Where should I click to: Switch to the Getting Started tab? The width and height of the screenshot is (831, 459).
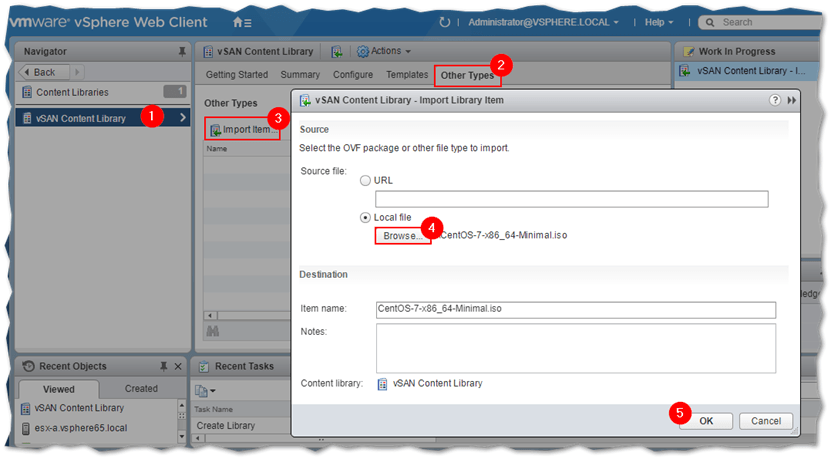[236, 75]
